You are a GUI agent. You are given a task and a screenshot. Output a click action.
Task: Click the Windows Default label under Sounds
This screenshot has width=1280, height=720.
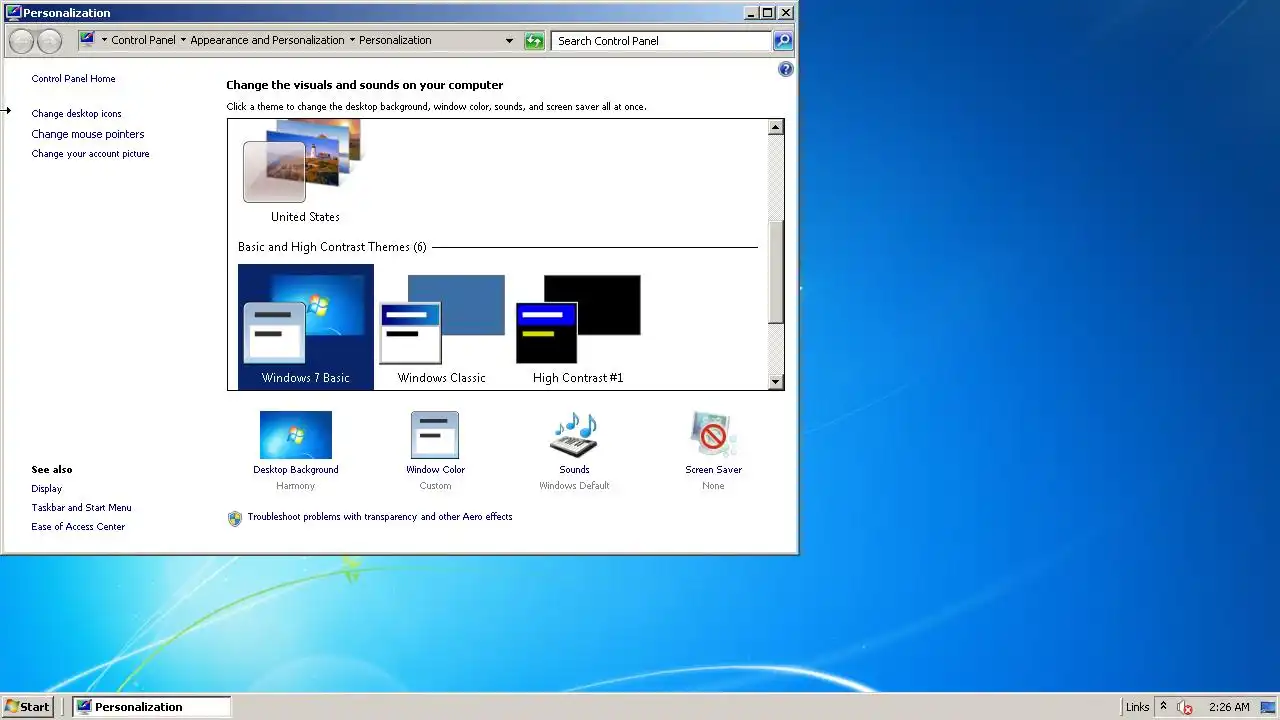pos(574,486)
